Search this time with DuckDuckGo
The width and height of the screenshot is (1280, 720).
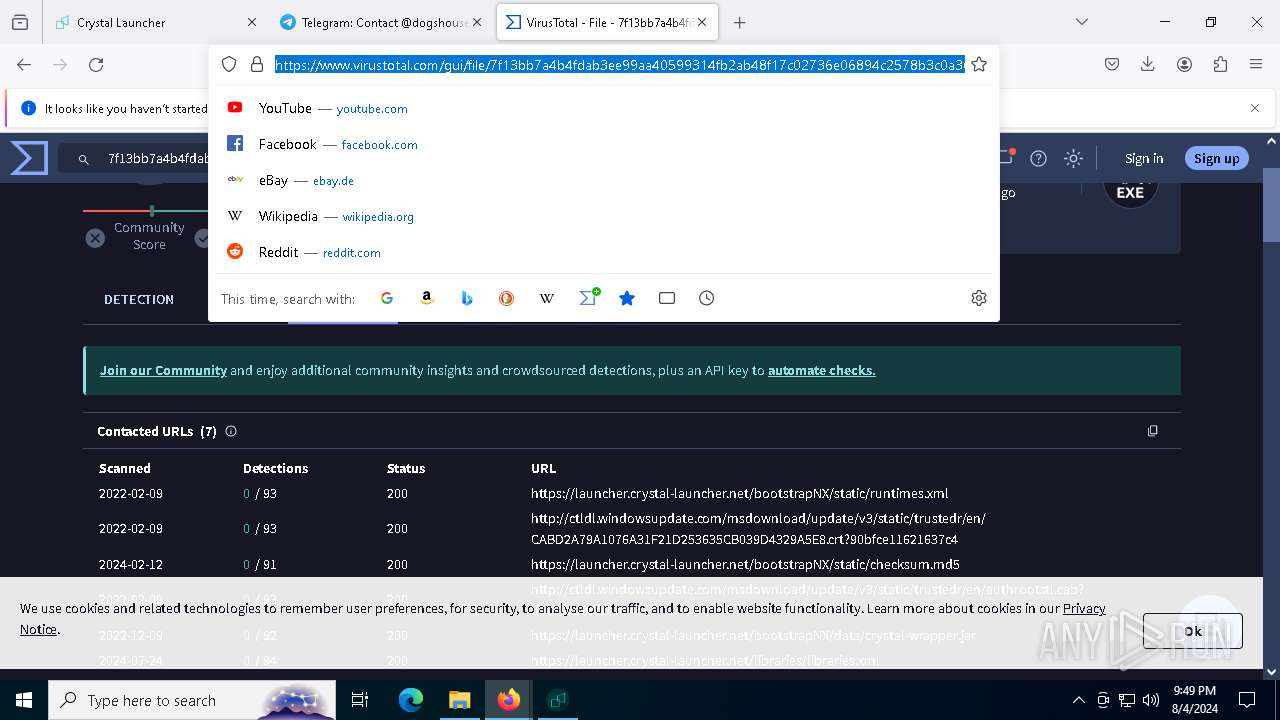pyautogui.click(x=507, y=298)
